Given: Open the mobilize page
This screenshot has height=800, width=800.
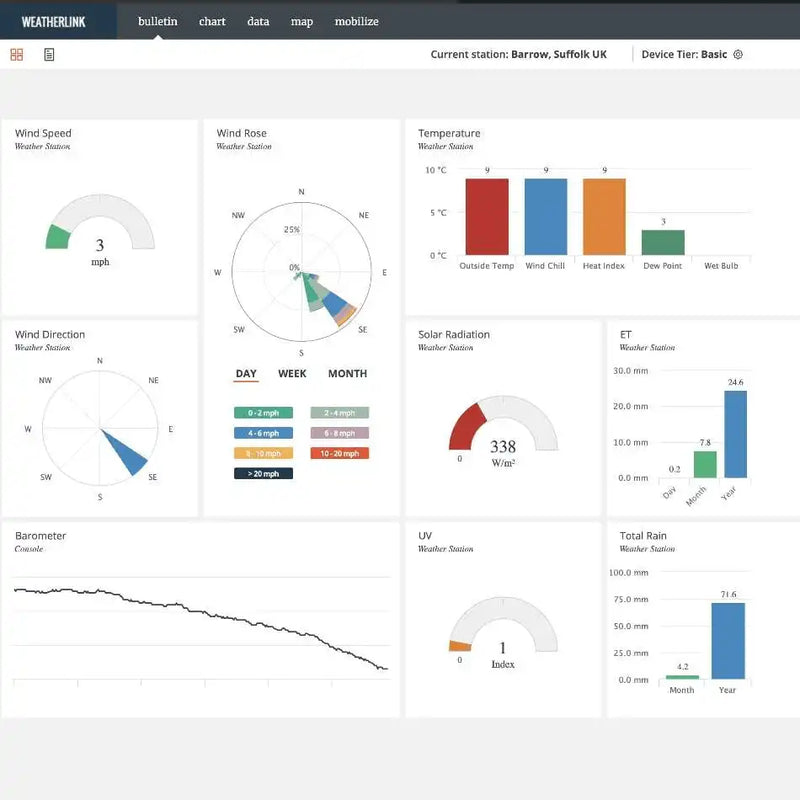Looking at the screenshot, I should [356, 21].
